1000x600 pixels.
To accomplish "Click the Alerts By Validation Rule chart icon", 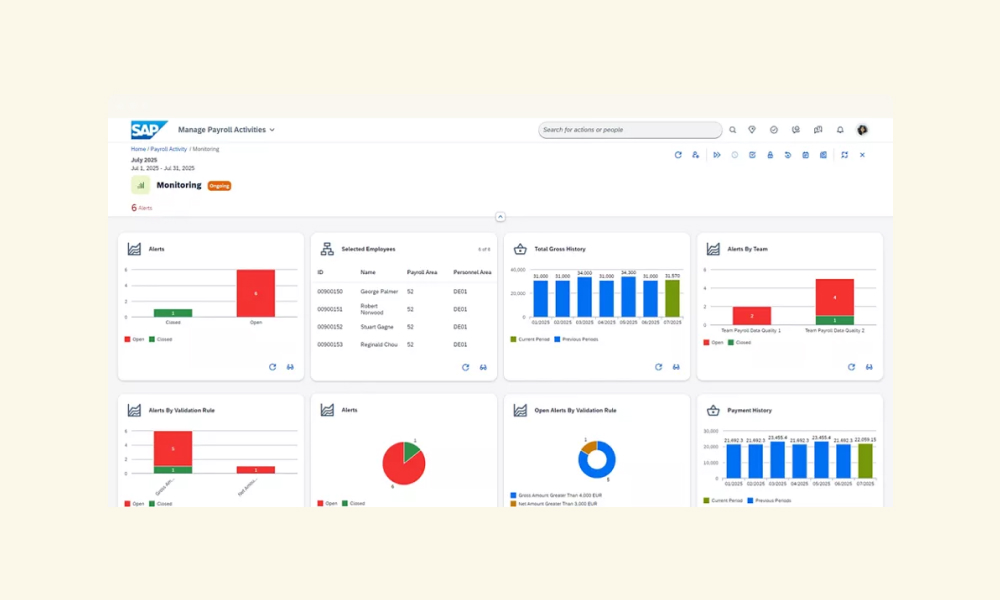I will point(134,411).
